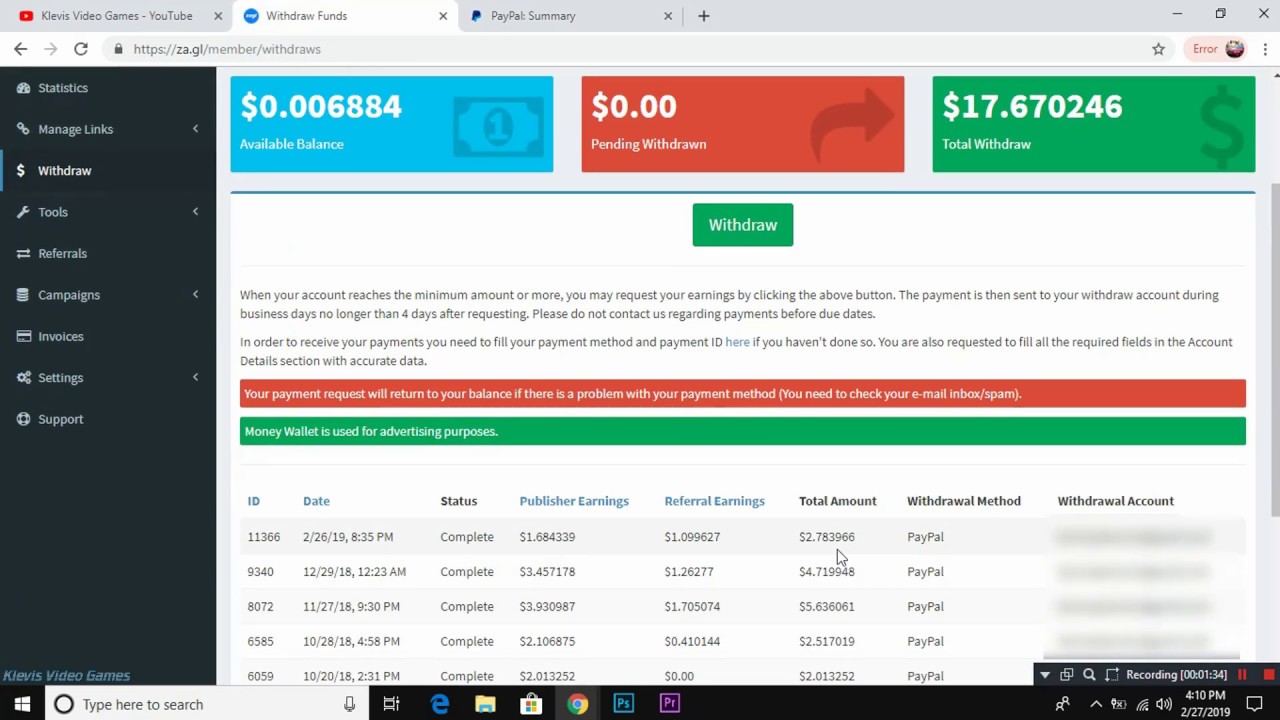Image resolution: width=1280 pixels, height=720 pixels.
Task: Show hidden system tray icons
Action: tap(1095, 704)
